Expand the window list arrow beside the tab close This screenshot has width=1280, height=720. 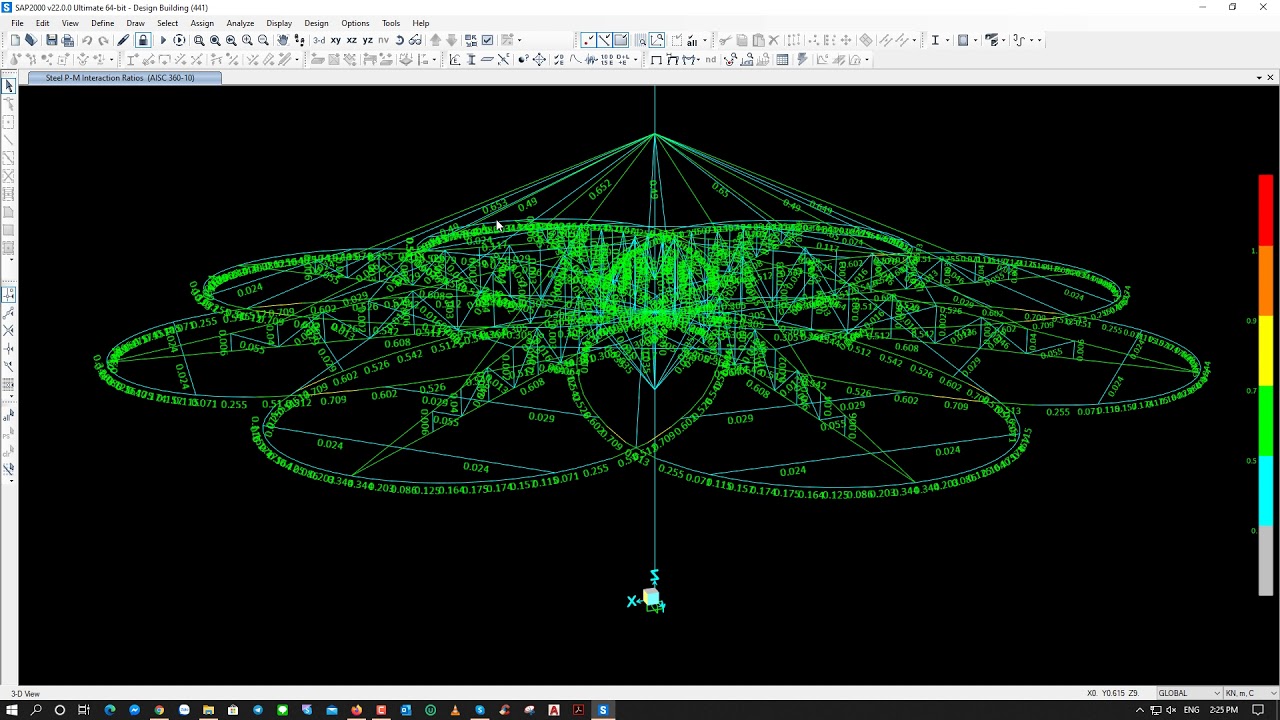point(1259,78)
